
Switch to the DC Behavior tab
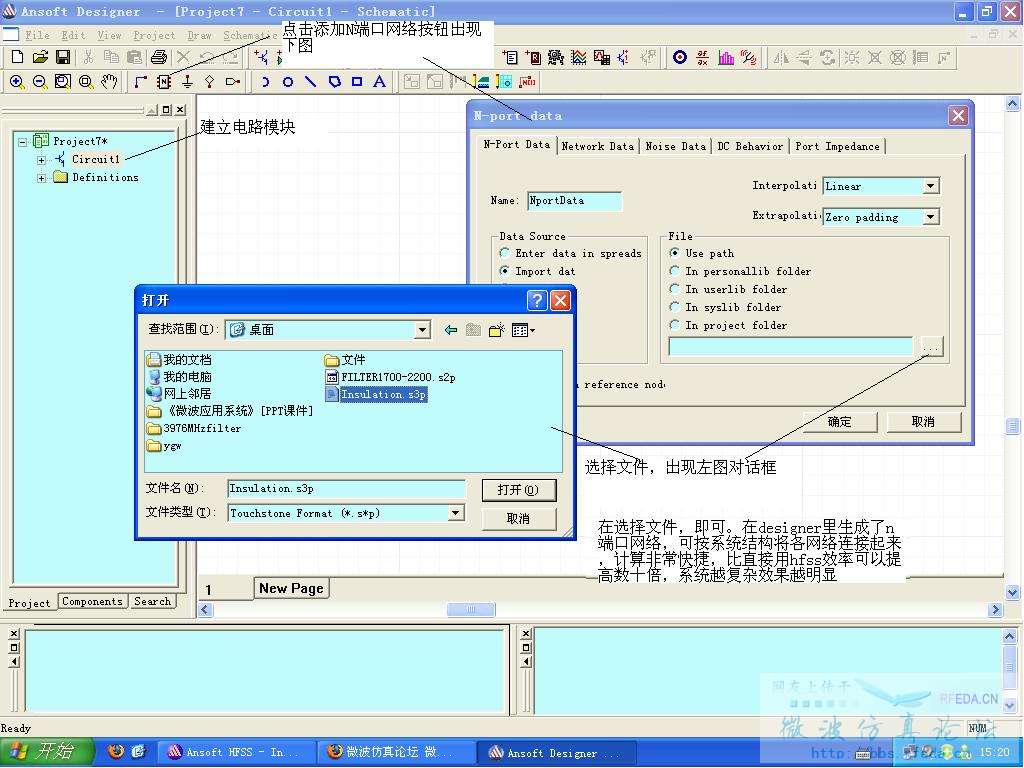(750, 146)
